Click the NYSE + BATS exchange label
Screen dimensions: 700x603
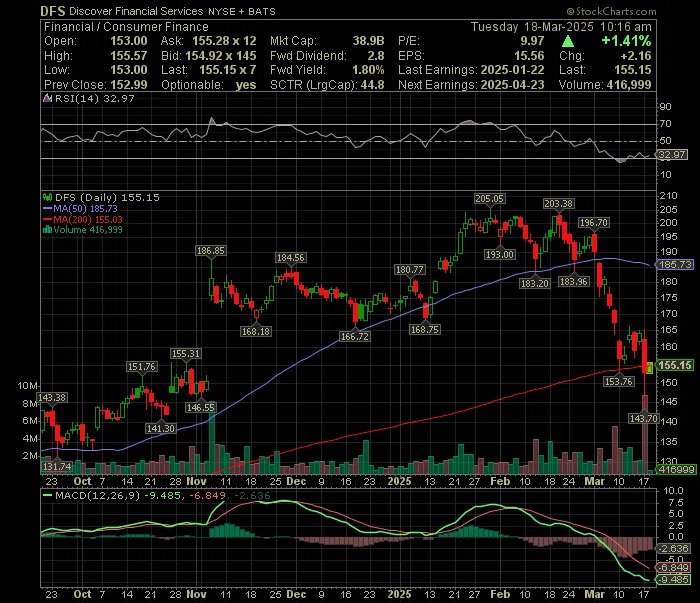pos(242,12)
